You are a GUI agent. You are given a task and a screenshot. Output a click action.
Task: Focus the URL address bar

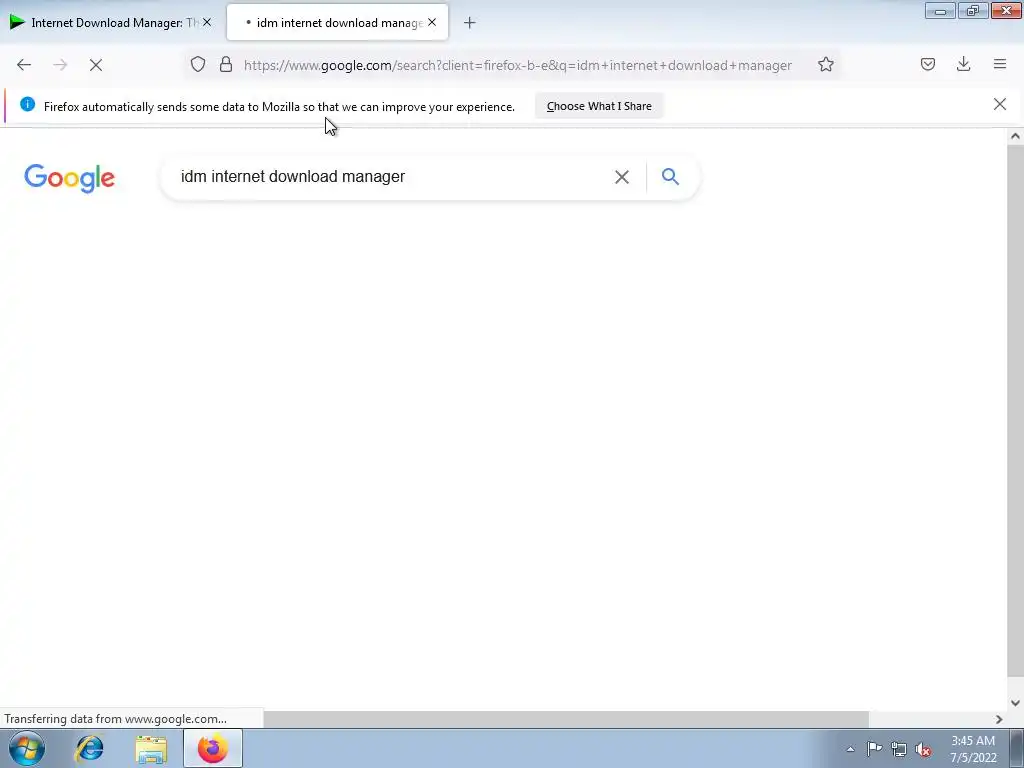click(x=517, y=65)
